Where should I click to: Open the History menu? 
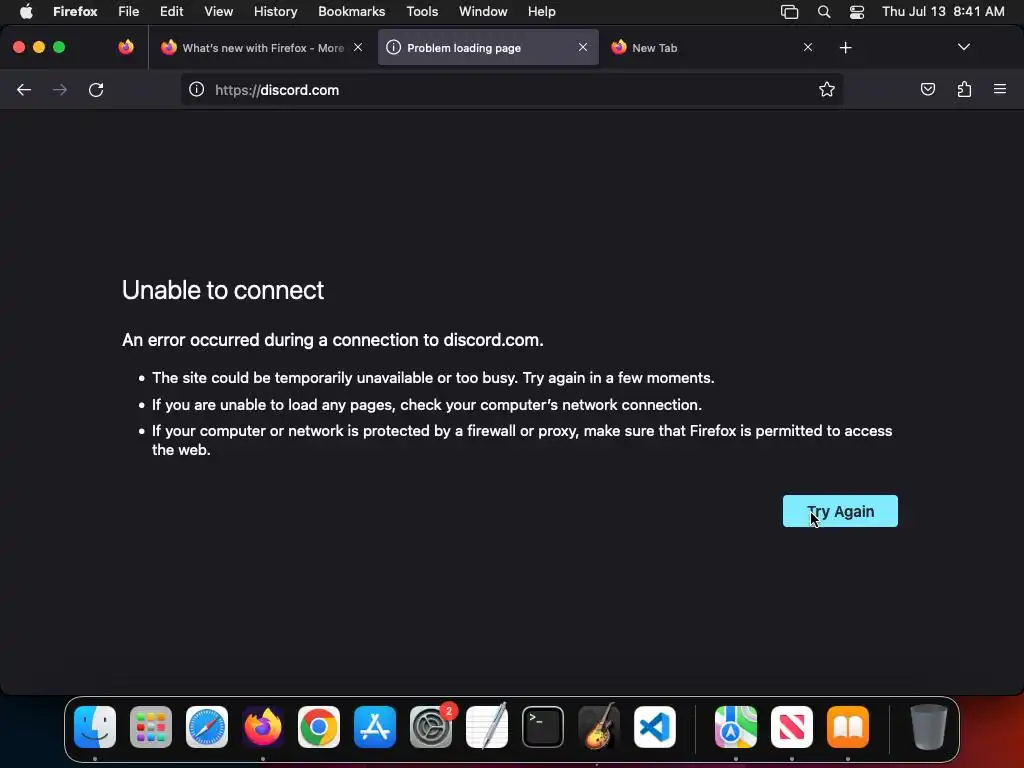276,12
